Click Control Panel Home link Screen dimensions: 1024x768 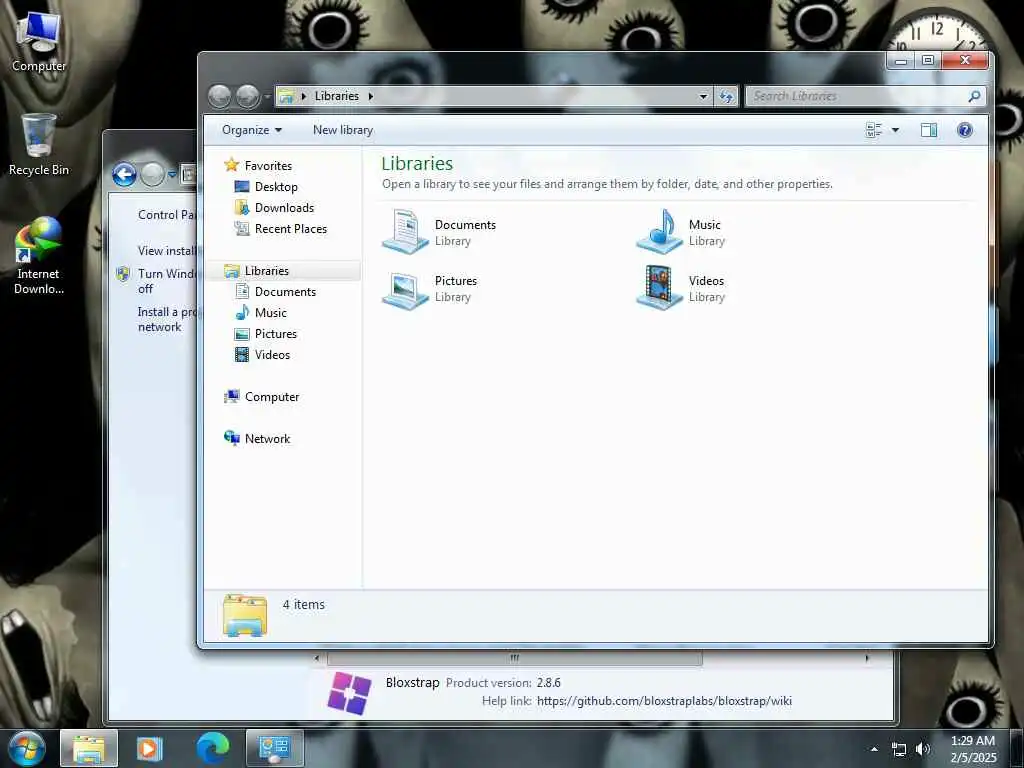coord(167,215)
